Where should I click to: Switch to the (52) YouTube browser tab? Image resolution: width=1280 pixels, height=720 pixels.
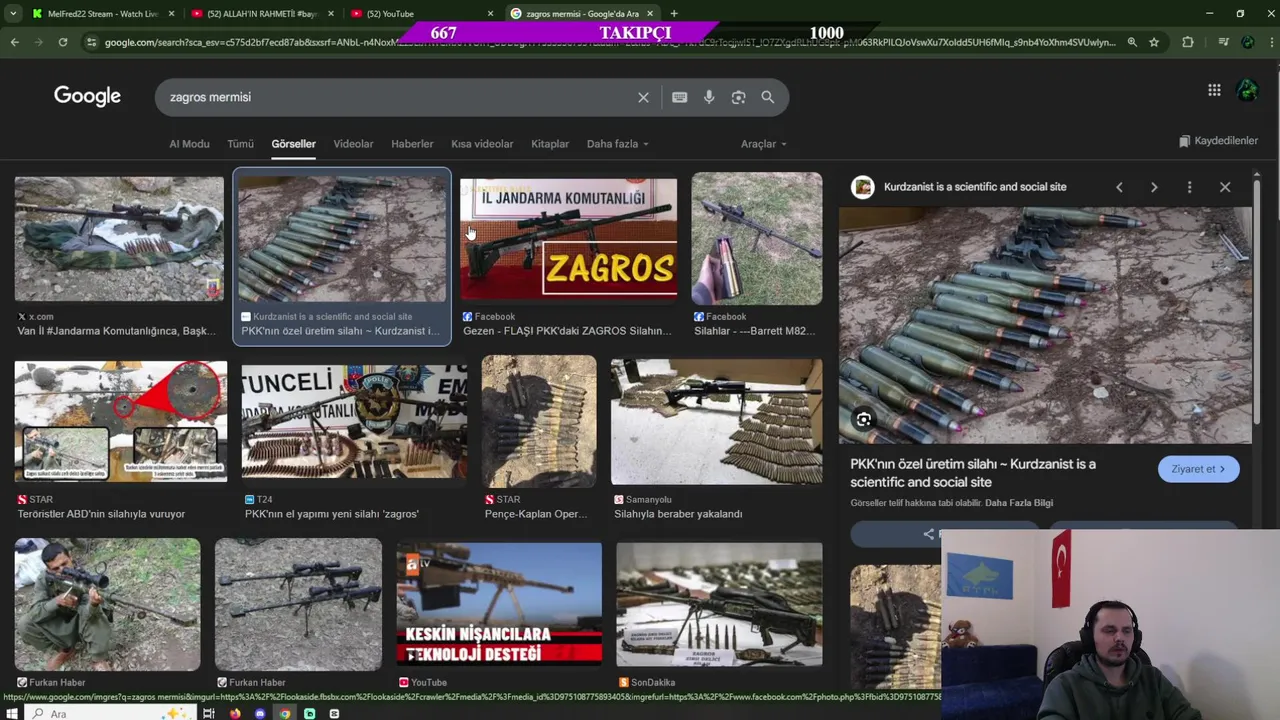420,14
